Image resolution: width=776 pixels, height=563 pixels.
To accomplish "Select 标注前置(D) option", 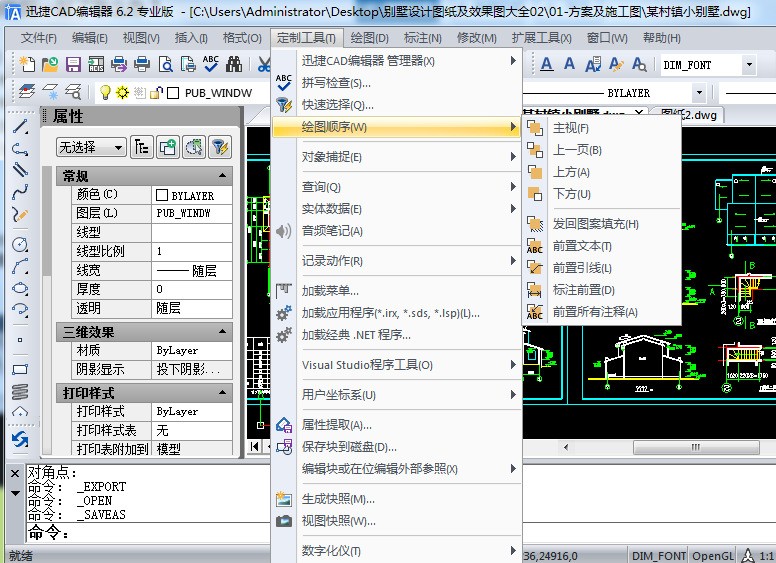I will tap(602, 290).
